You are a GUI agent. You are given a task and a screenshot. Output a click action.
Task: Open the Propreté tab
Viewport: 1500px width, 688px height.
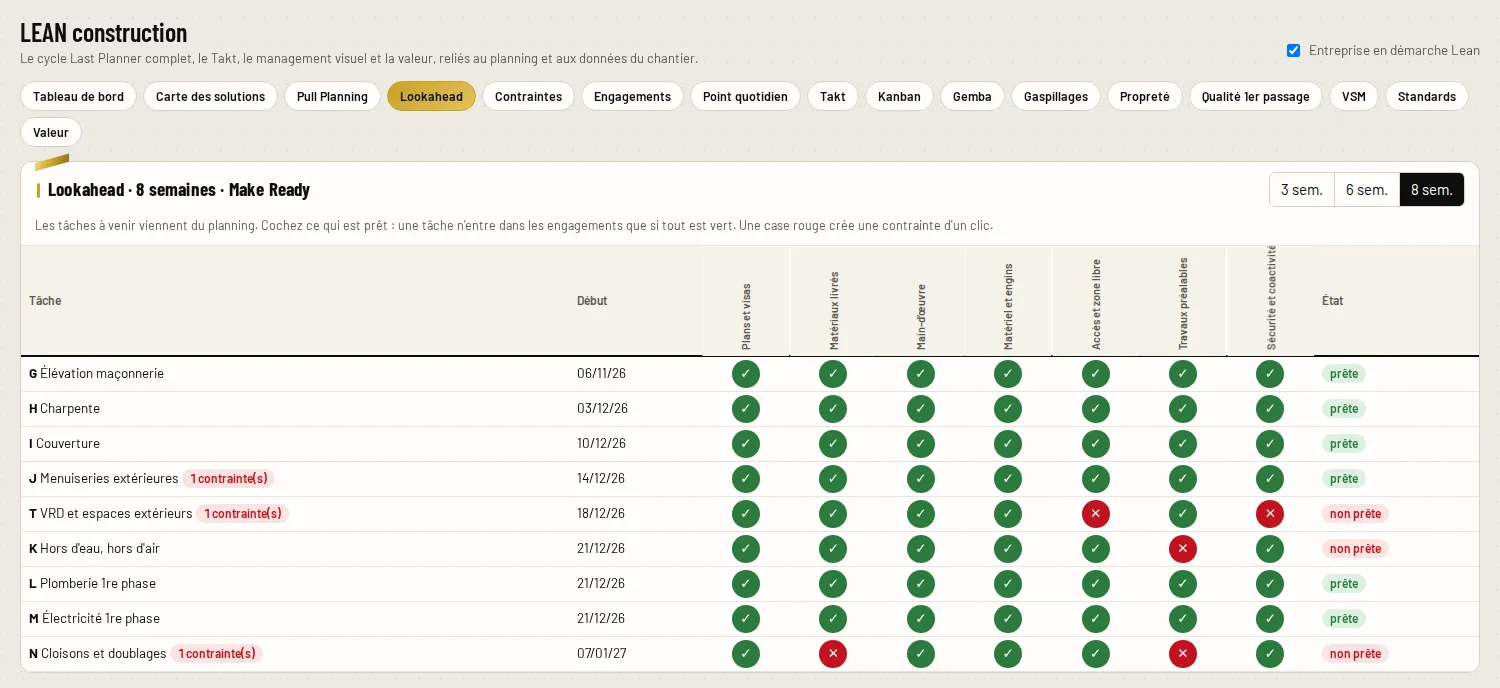1145,97
